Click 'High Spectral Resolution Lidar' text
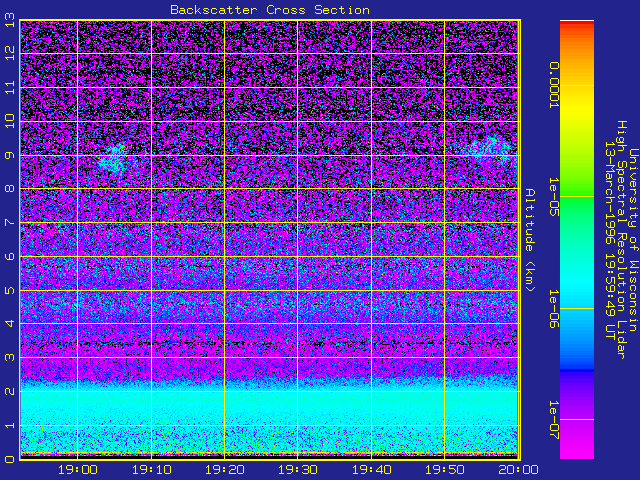Viewport: 640px width, 480px height. point(621,240)
